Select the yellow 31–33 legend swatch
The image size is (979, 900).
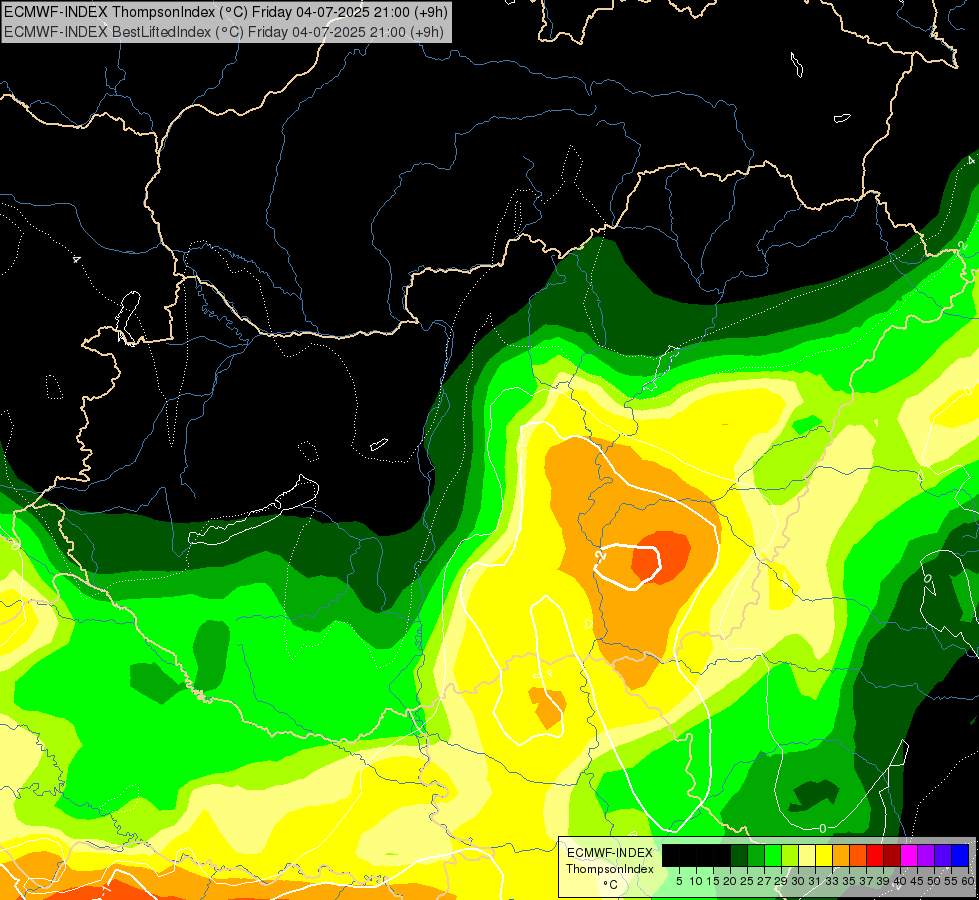(824, 855)
